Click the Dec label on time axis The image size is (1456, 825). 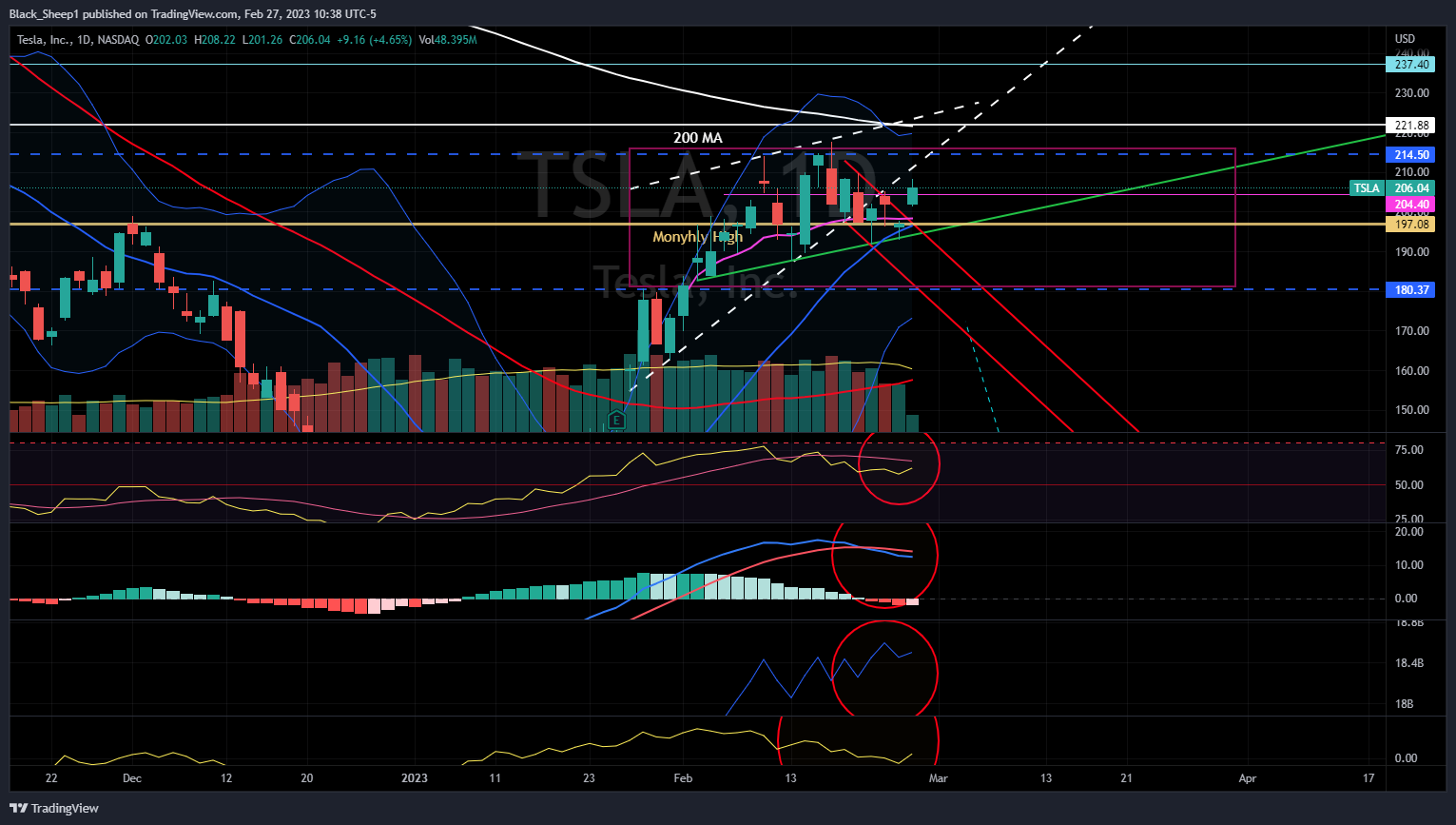132,778
